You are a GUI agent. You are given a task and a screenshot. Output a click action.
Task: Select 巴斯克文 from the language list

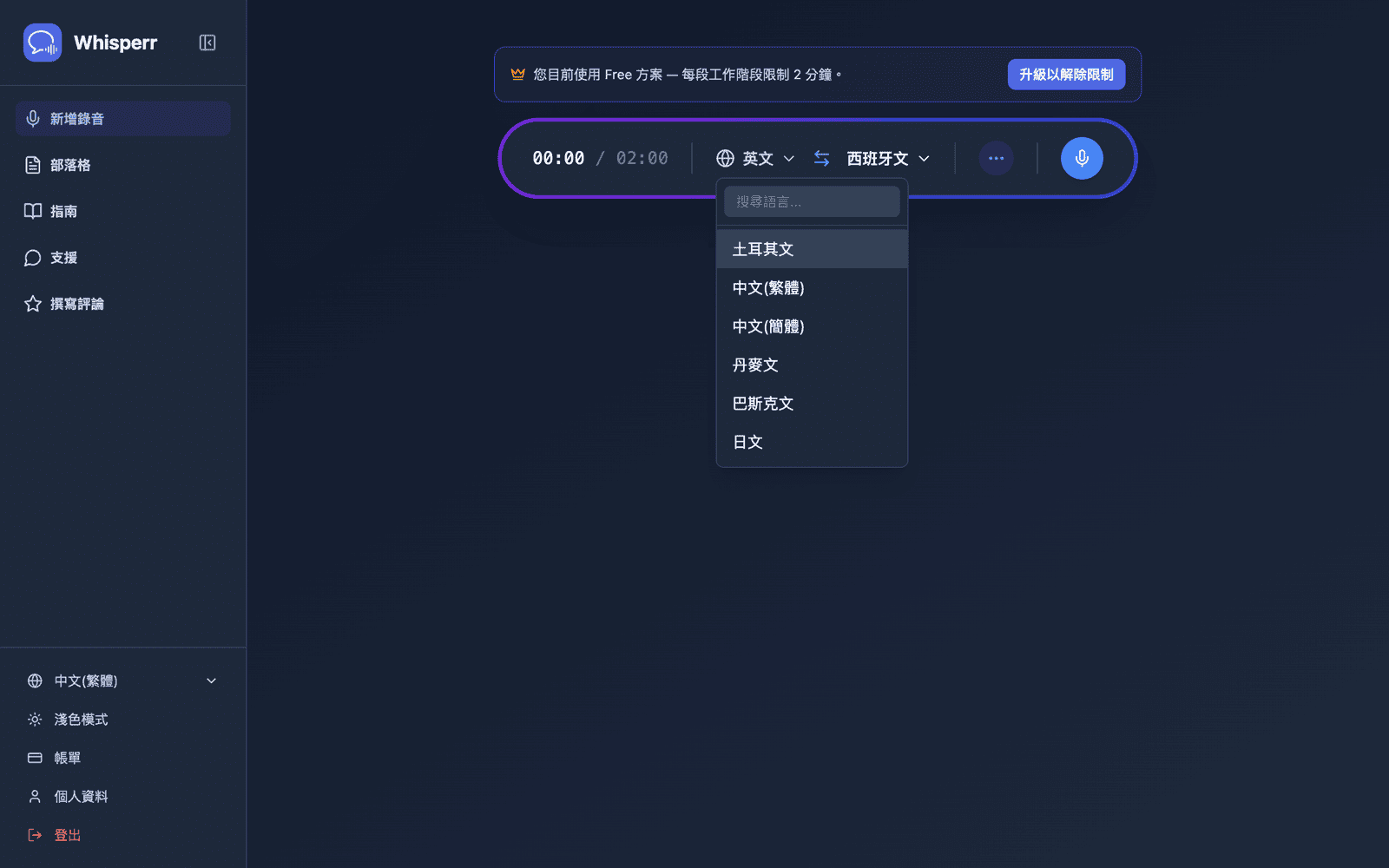812,404
